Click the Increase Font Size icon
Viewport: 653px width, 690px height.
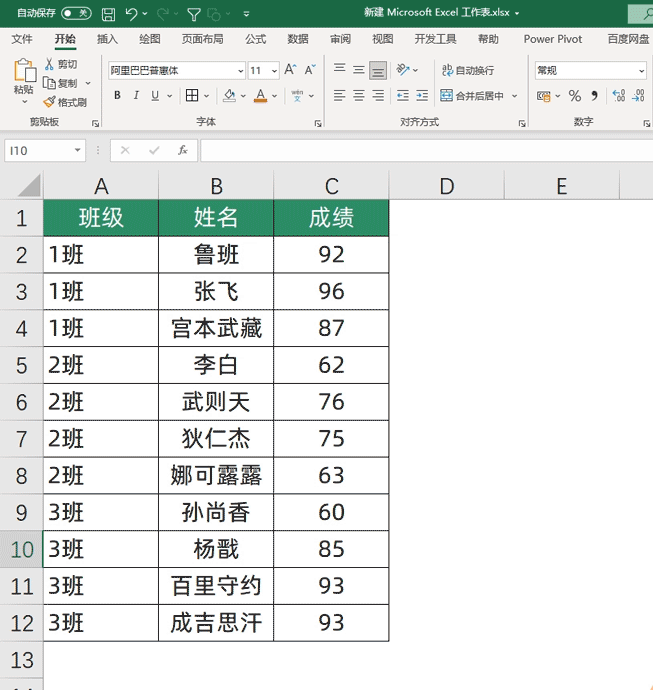[290, 70]
